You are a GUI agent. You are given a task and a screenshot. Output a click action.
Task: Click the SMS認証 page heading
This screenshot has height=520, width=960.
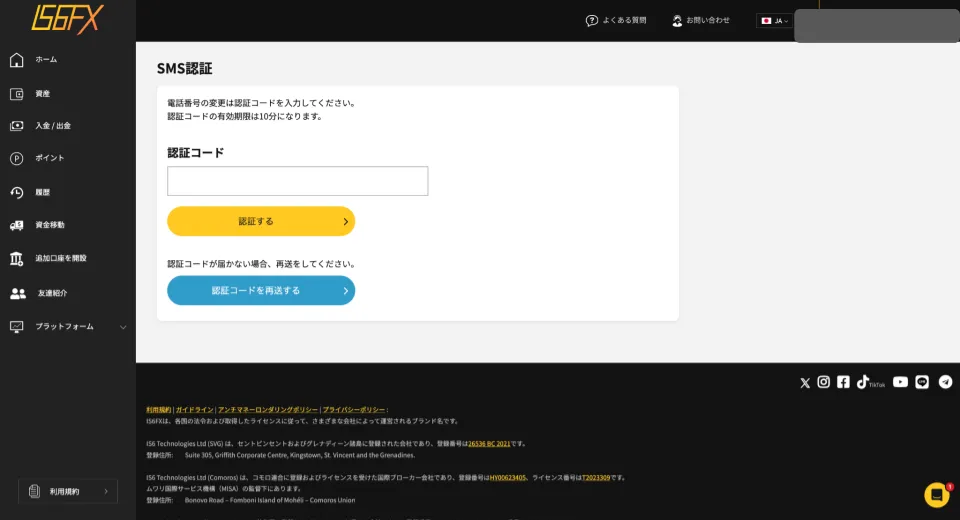pos(184,69)
